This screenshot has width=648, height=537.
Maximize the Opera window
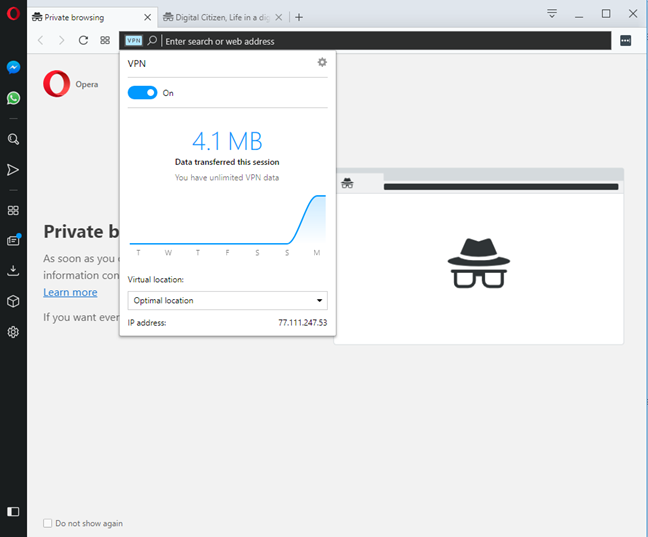pos(606,14)
